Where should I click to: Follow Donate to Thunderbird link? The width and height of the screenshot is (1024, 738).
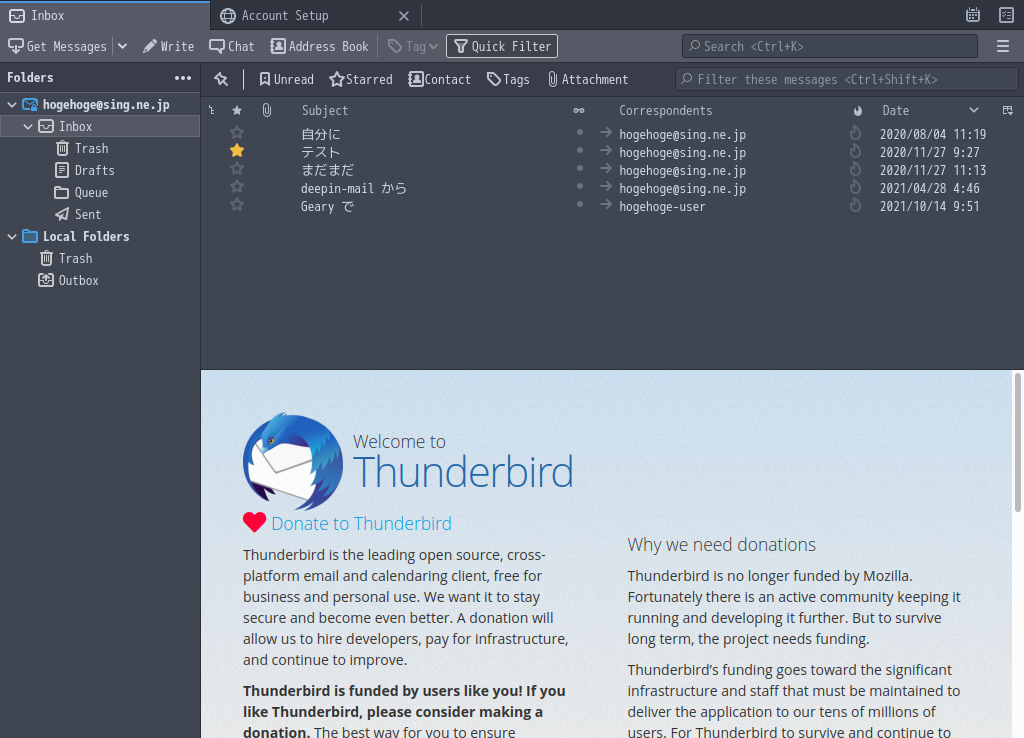[x=361, y=523]
